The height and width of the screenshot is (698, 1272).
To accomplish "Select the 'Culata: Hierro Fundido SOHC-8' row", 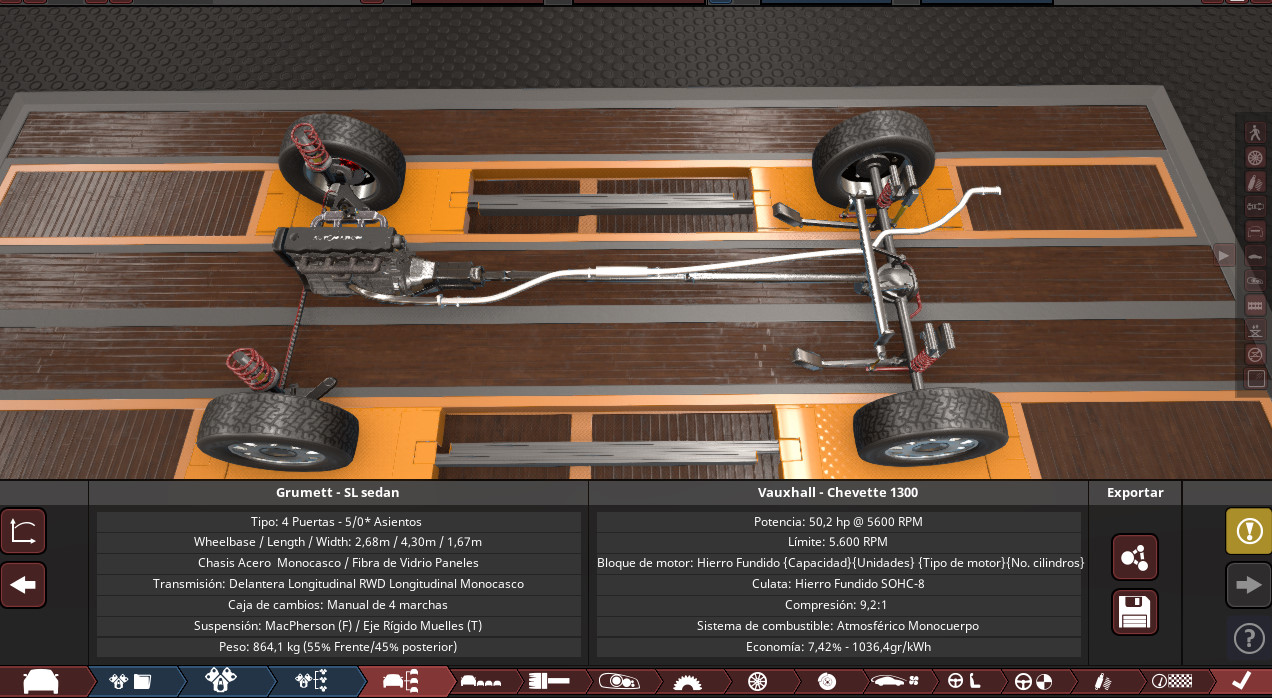I will tap(838, 584).
